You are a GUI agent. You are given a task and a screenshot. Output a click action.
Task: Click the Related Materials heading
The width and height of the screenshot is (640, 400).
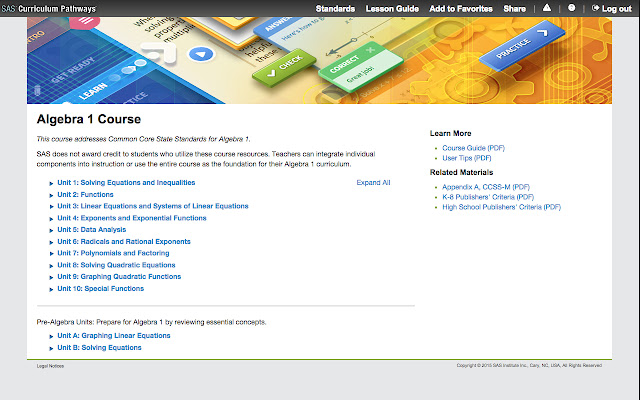461,172
